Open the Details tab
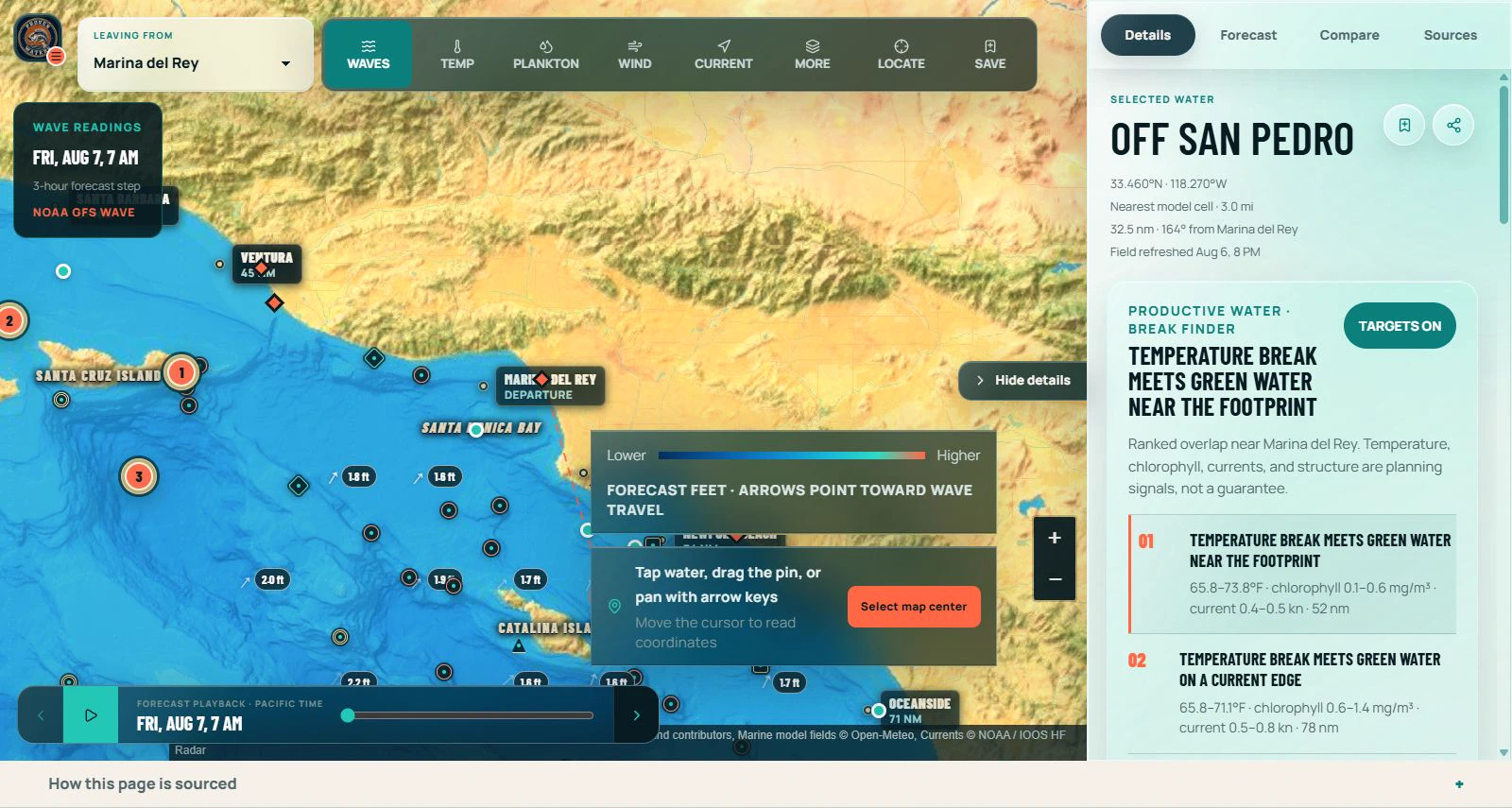Viewport: 1512px width, 808px height. tap(1147, 35)
